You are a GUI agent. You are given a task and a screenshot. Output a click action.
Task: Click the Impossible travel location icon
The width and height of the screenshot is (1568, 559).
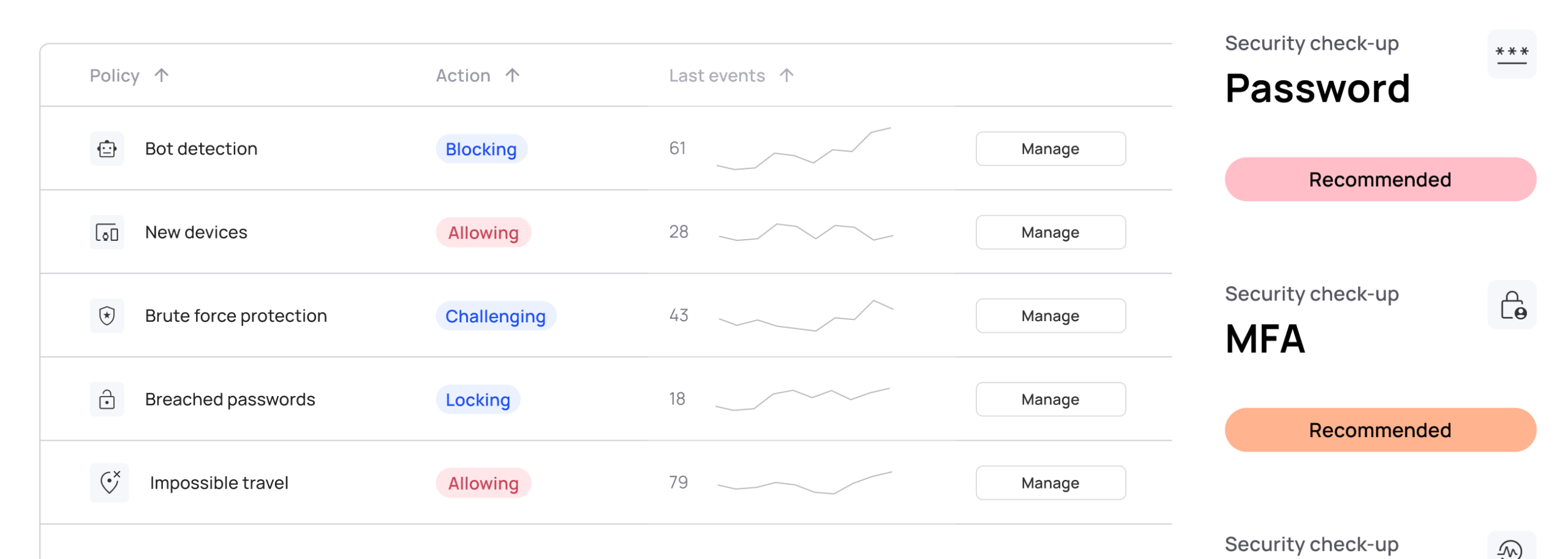pyautogui.click(x=110, y=483)
